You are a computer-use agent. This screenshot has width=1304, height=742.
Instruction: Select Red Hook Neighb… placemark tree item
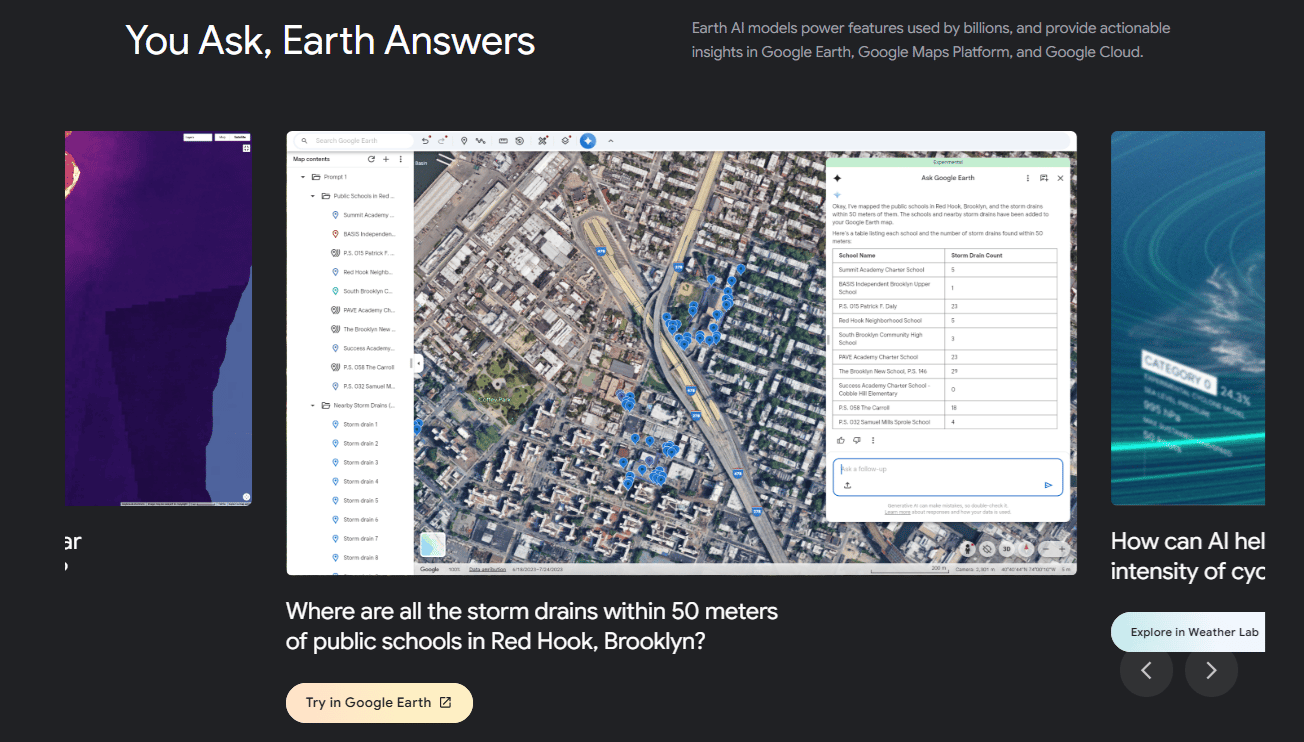(364, 272)
